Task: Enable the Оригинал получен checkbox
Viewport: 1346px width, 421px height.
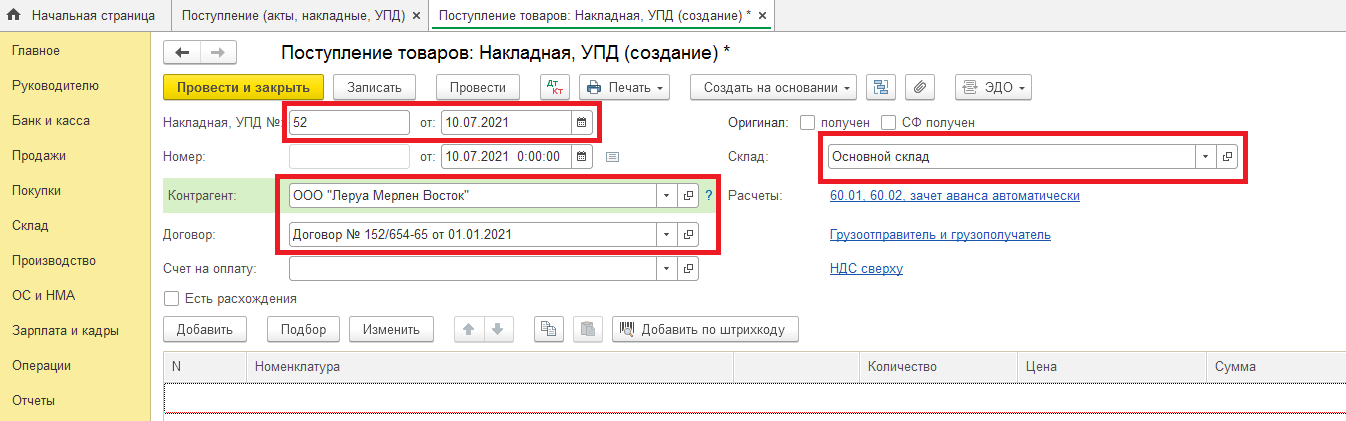Action: click(808, 123)
